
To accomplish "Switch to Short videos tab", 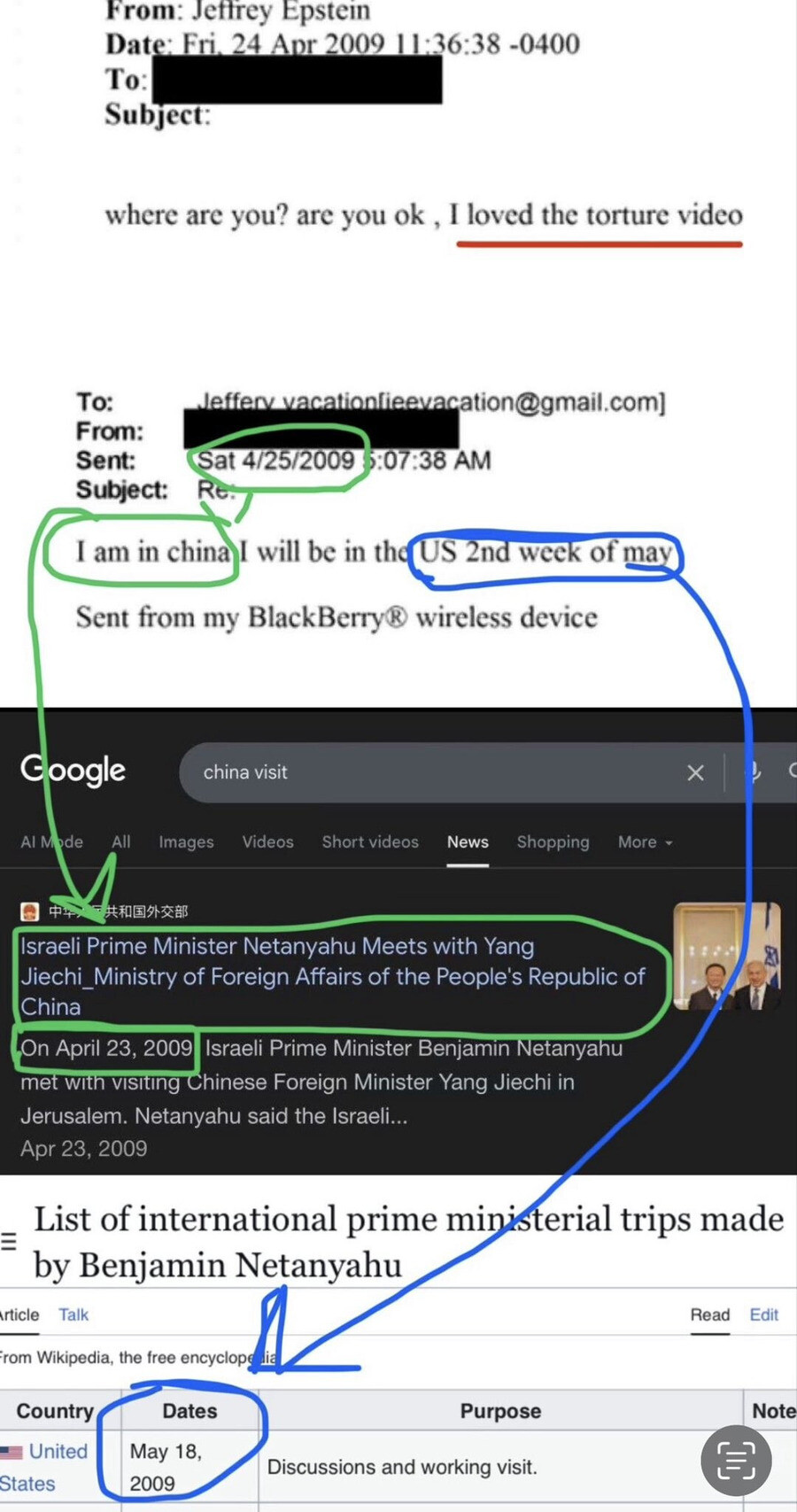I will (370, 842).
